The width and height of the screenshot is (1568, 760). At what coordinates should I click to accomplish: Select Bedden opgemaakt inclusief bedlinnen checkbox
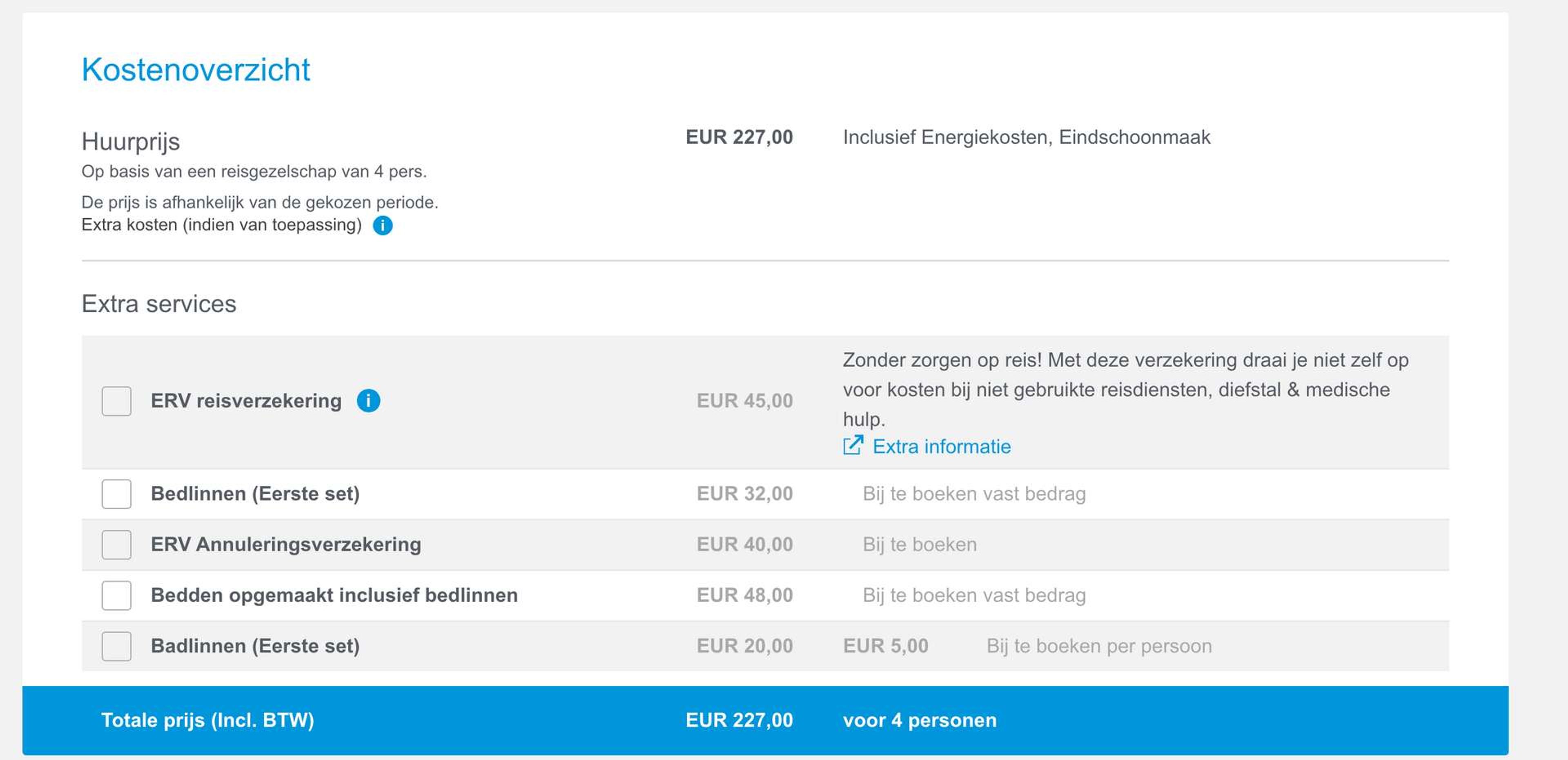116,595
